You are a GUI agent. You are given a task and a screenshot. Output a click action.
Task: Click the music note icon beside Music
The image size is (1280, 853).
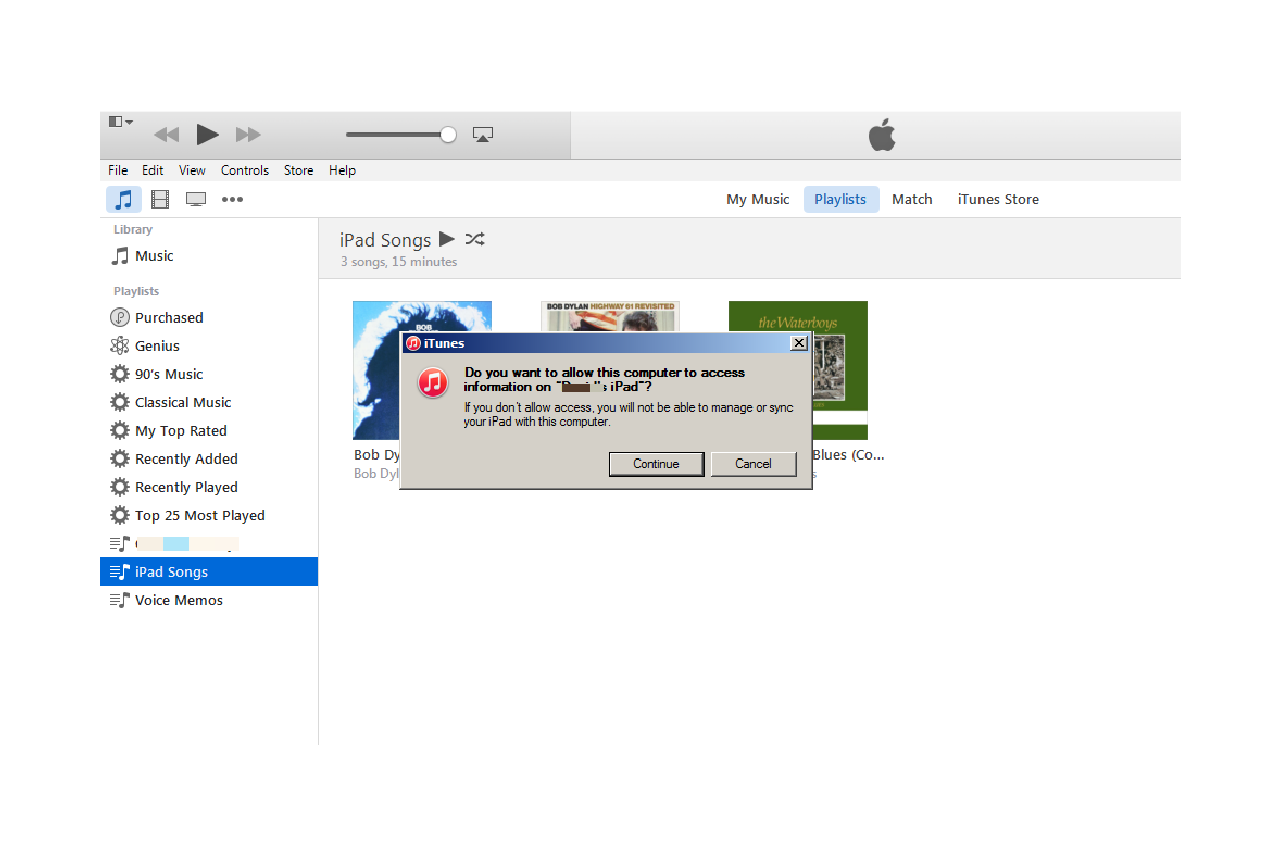tap(120, 256)
